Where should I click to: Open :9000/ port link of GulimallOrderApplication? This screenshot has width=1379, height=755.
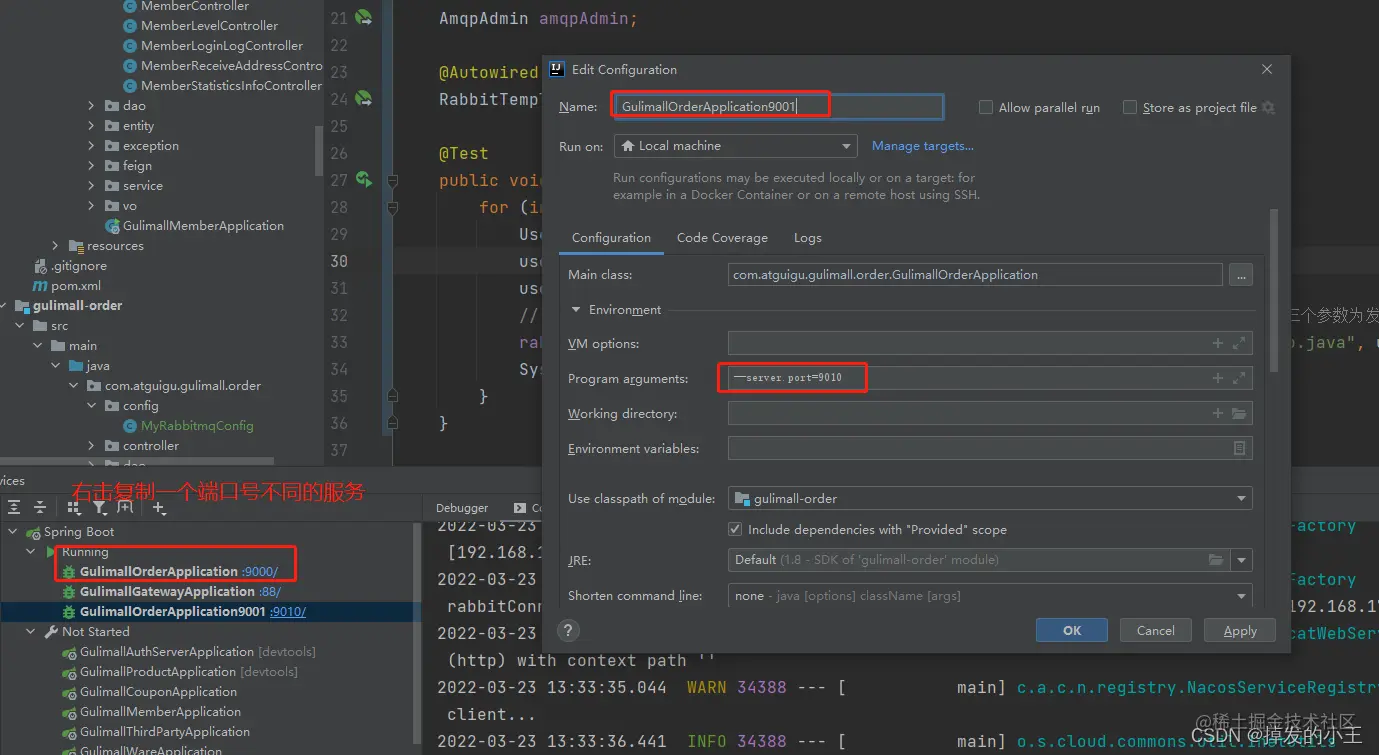coord(260,572)
